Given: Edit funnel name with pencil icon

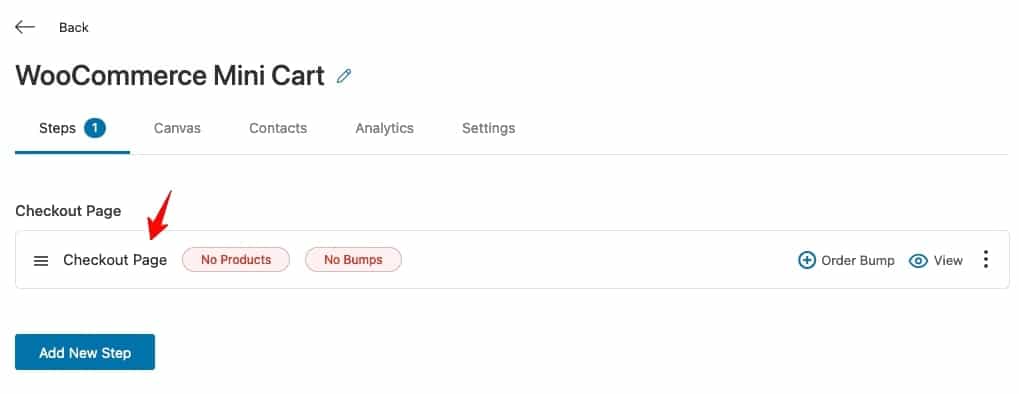Looking at the screenshot, I should point(344,76).
